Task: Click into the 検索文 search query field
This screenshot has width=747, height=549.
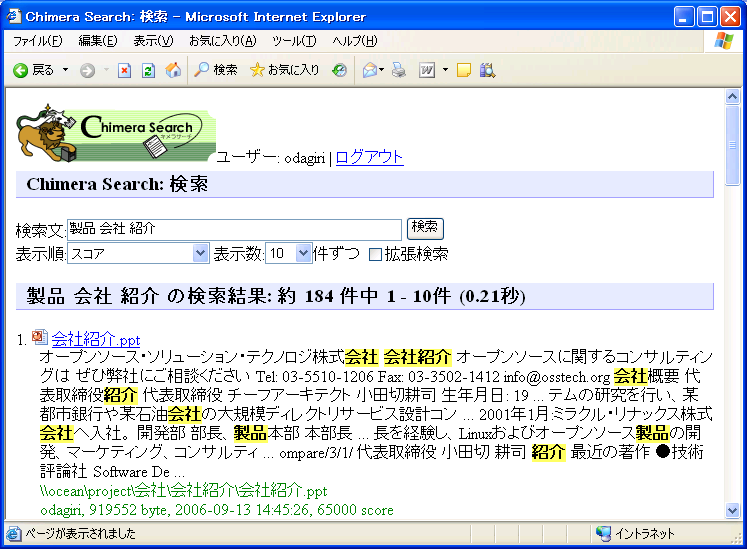Action: pos(234,230)
